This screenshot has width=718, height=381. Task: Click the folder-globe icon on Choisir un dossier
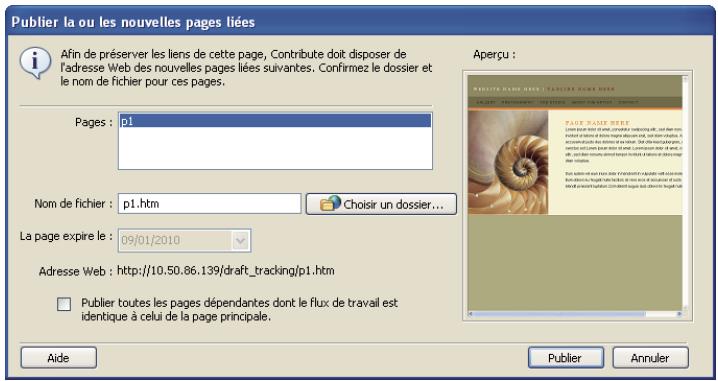point(330,203)
